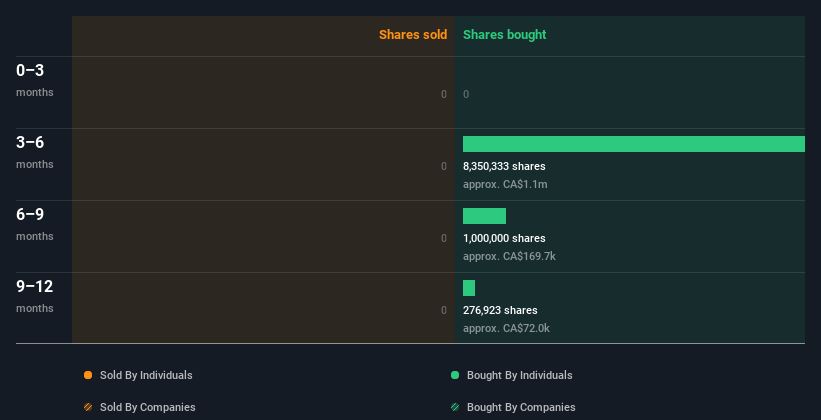
Task: Click the 9–12 months row label
Action: (35, 296)
